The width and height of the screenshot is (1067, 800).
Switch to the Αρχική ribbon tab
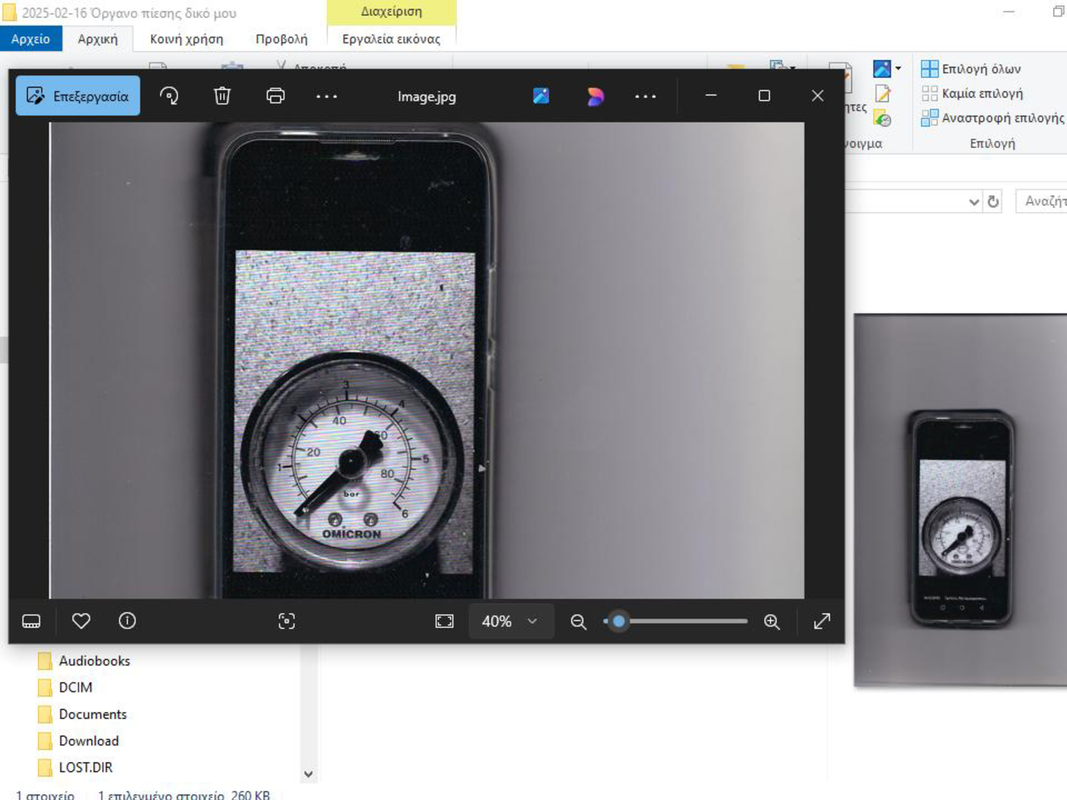pos(97,39)
